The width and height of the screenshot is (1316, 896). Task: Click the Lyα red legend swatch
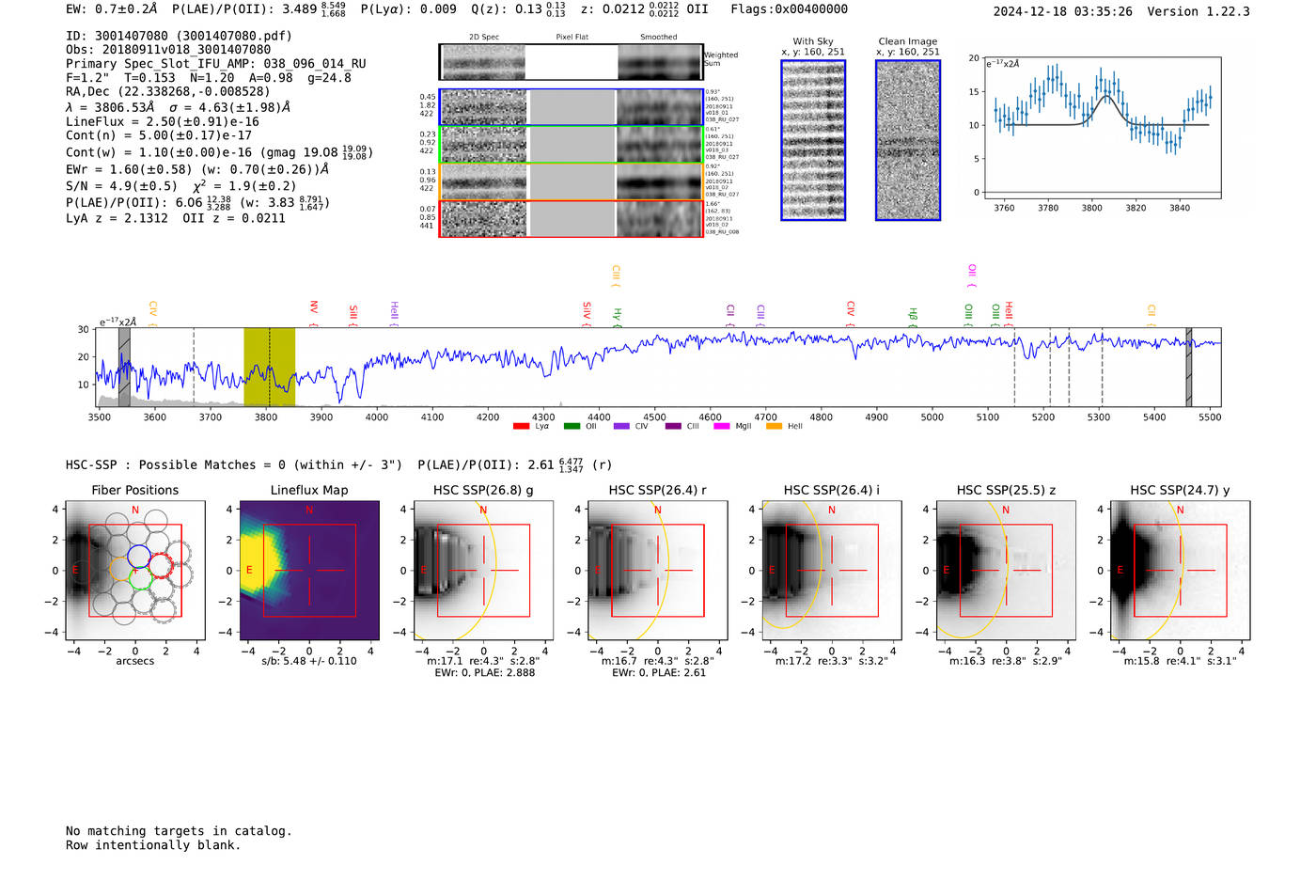click(521, 426)
